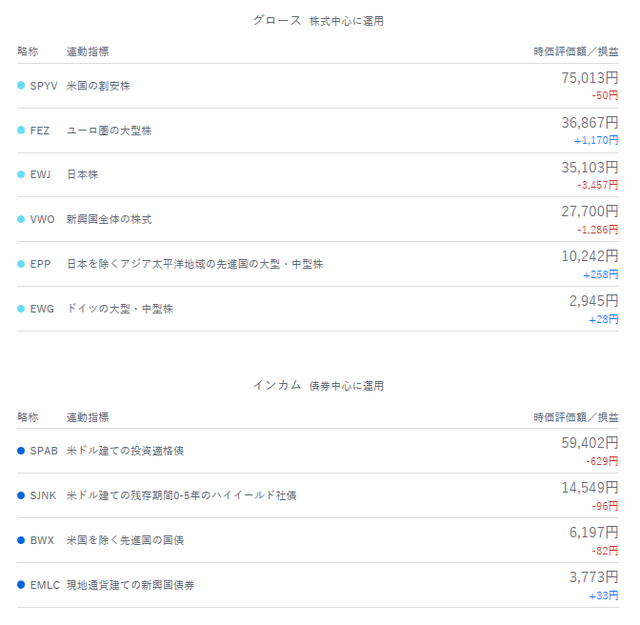Click the light-blue dot beside EWG
This screenshot has height=625, width=640.
21,309
